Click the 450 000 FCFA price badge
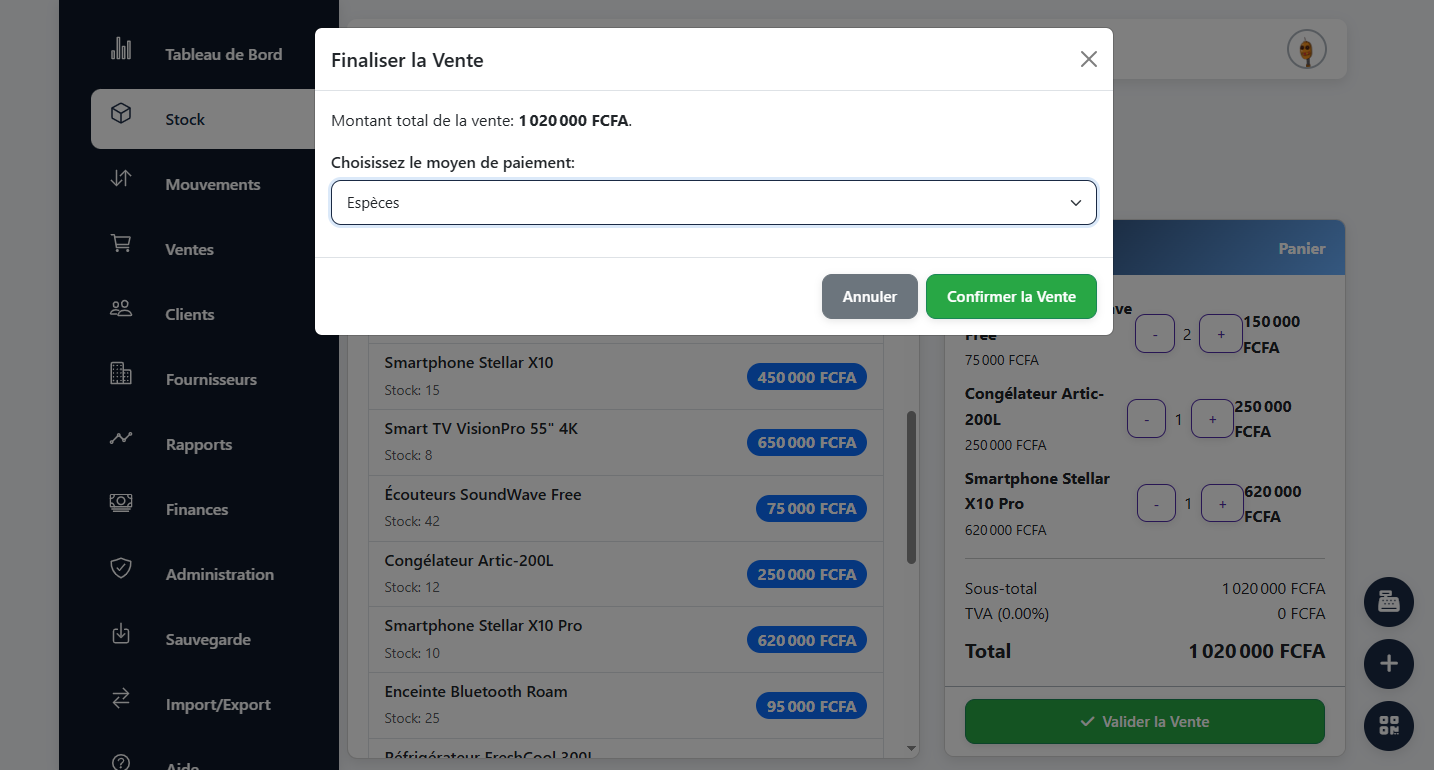Screen dimensions: 1434x770 (x=807, y=377)
